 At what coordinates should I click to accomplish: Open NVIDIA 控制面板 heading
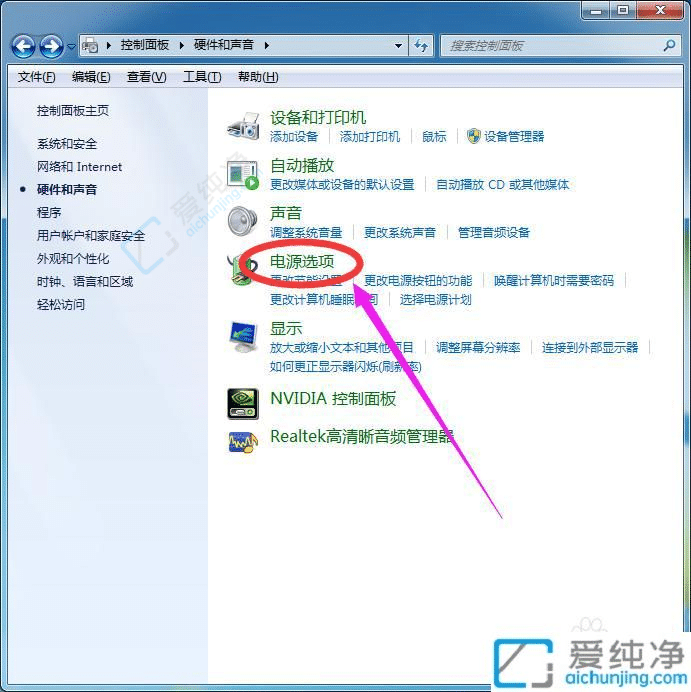click(333, 399)
